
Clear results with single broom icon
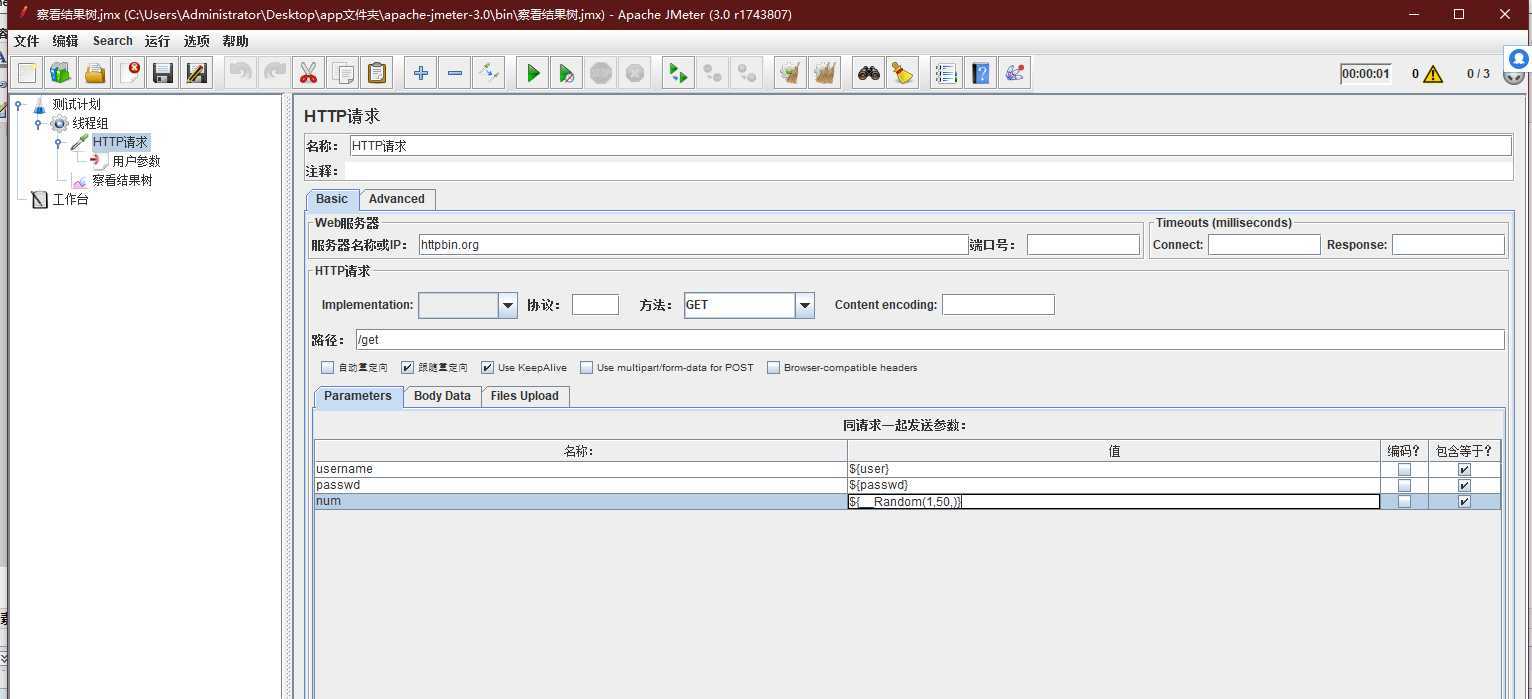[x=791, y=73]
